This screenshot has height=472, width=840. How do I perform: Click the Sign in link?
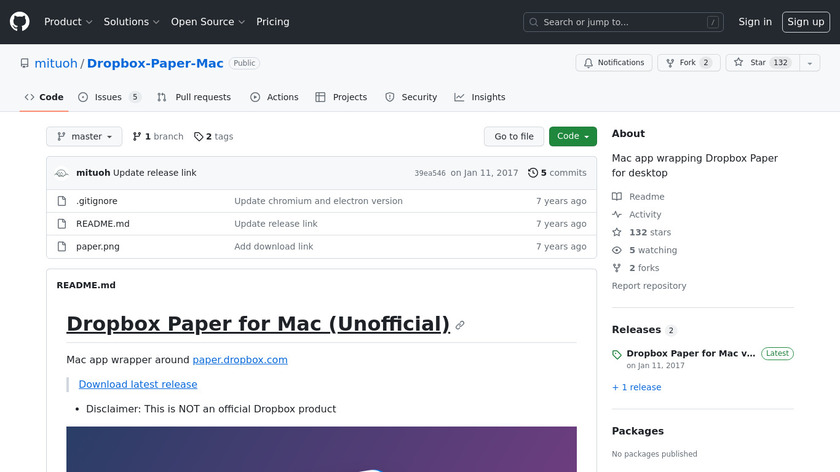point(755,22)
